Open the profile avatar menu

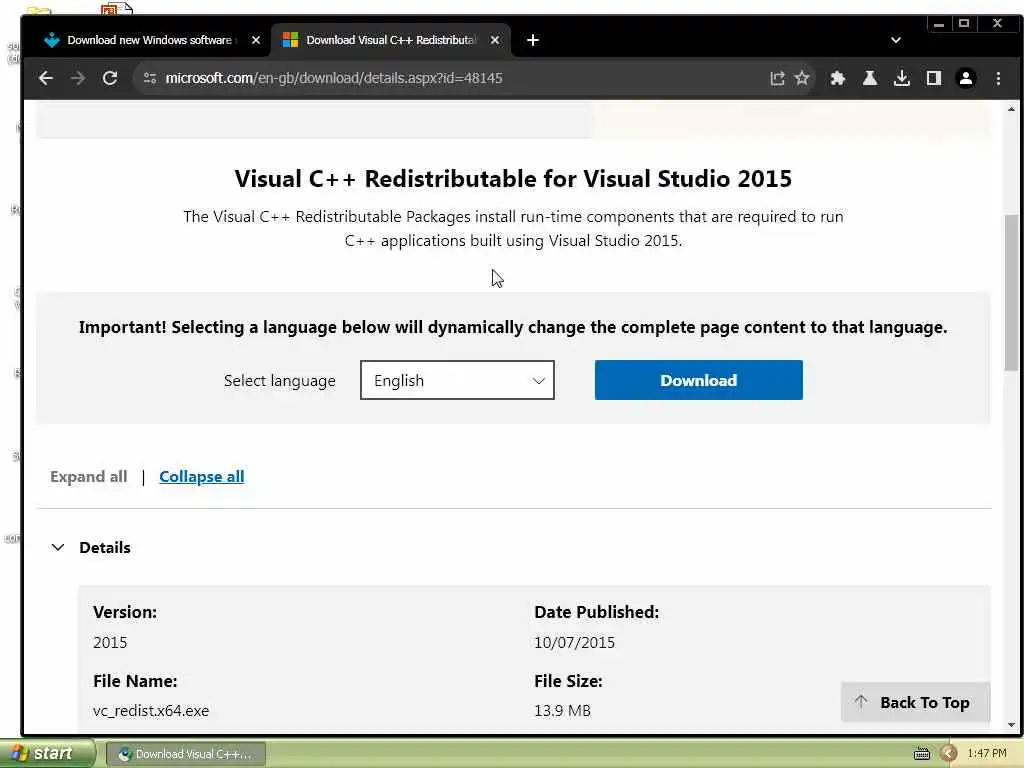[965, 78]
